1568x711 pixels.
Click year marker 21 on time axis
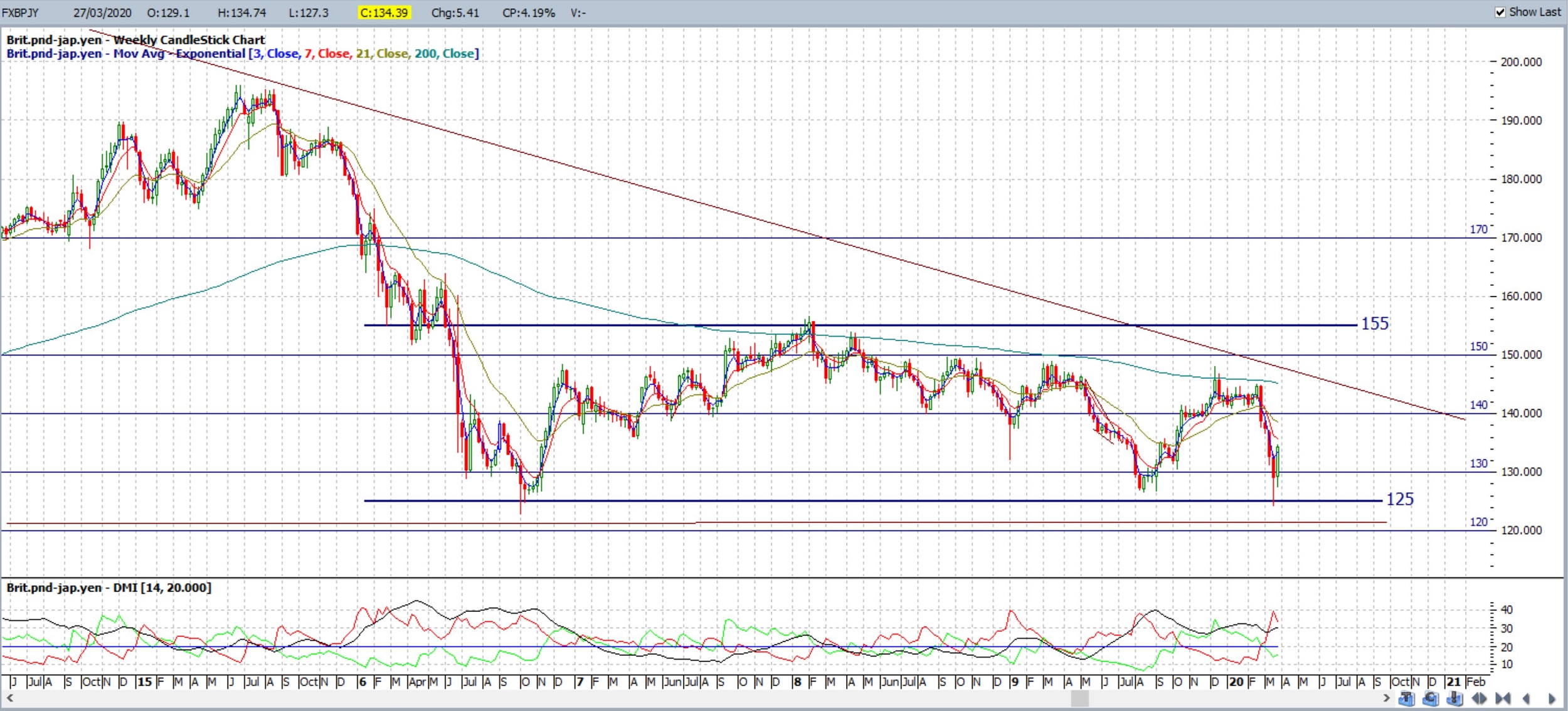coord(1454,682)
